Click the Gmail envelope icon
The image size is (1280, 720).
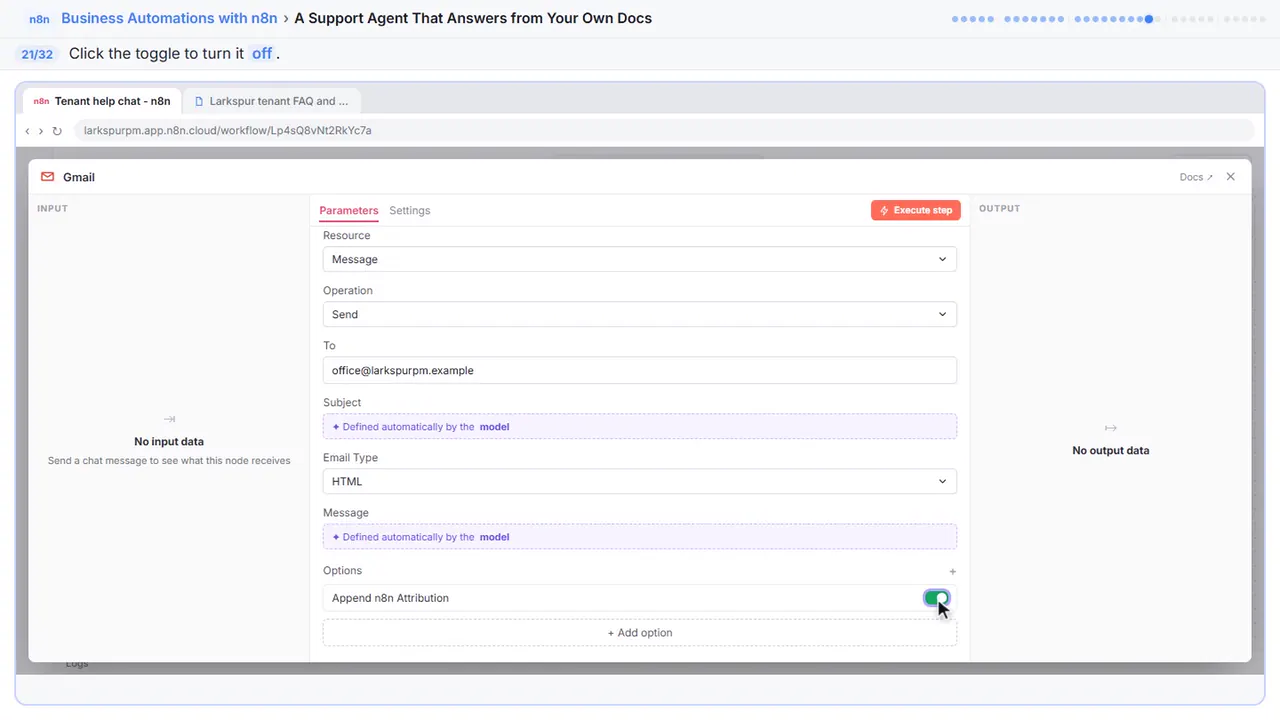(47, 177)
